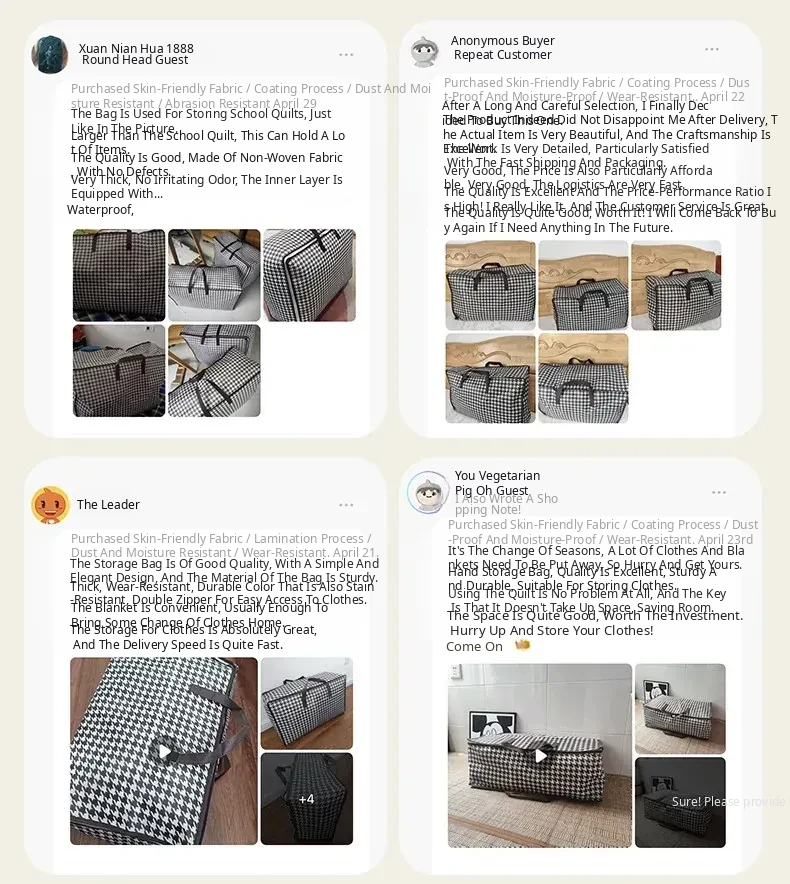Play The Leader's houndstooth bag video

[x=164, y=751]
